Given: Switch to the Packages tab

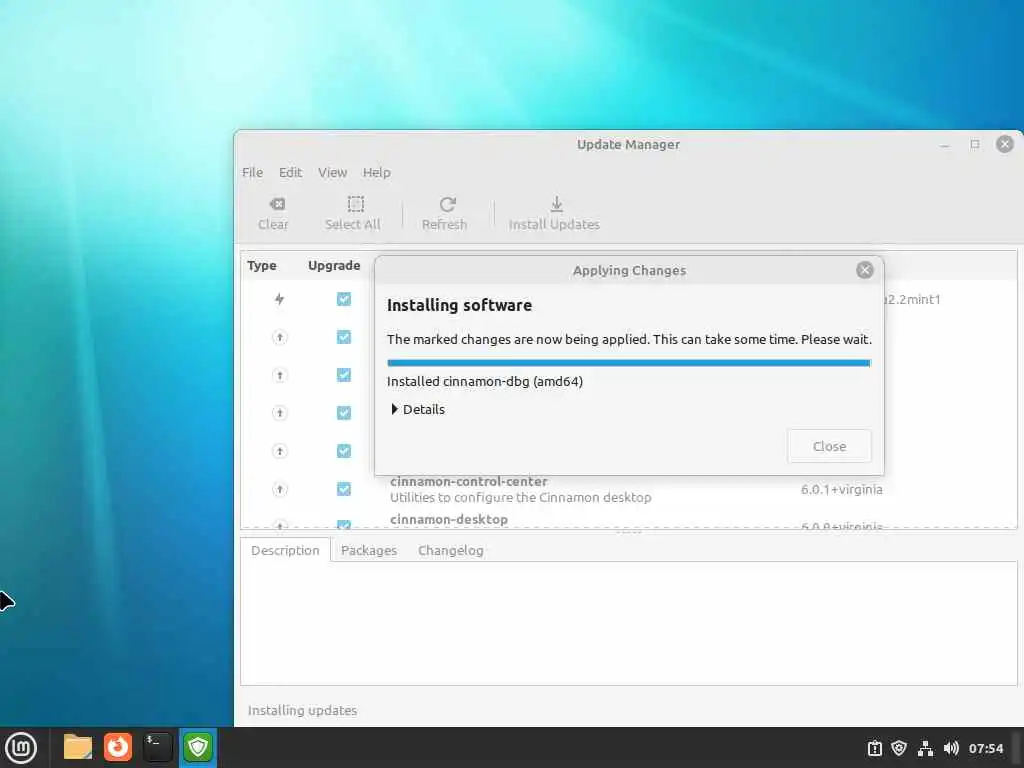Looking at the screenshot, I should [x=369, y=550].
